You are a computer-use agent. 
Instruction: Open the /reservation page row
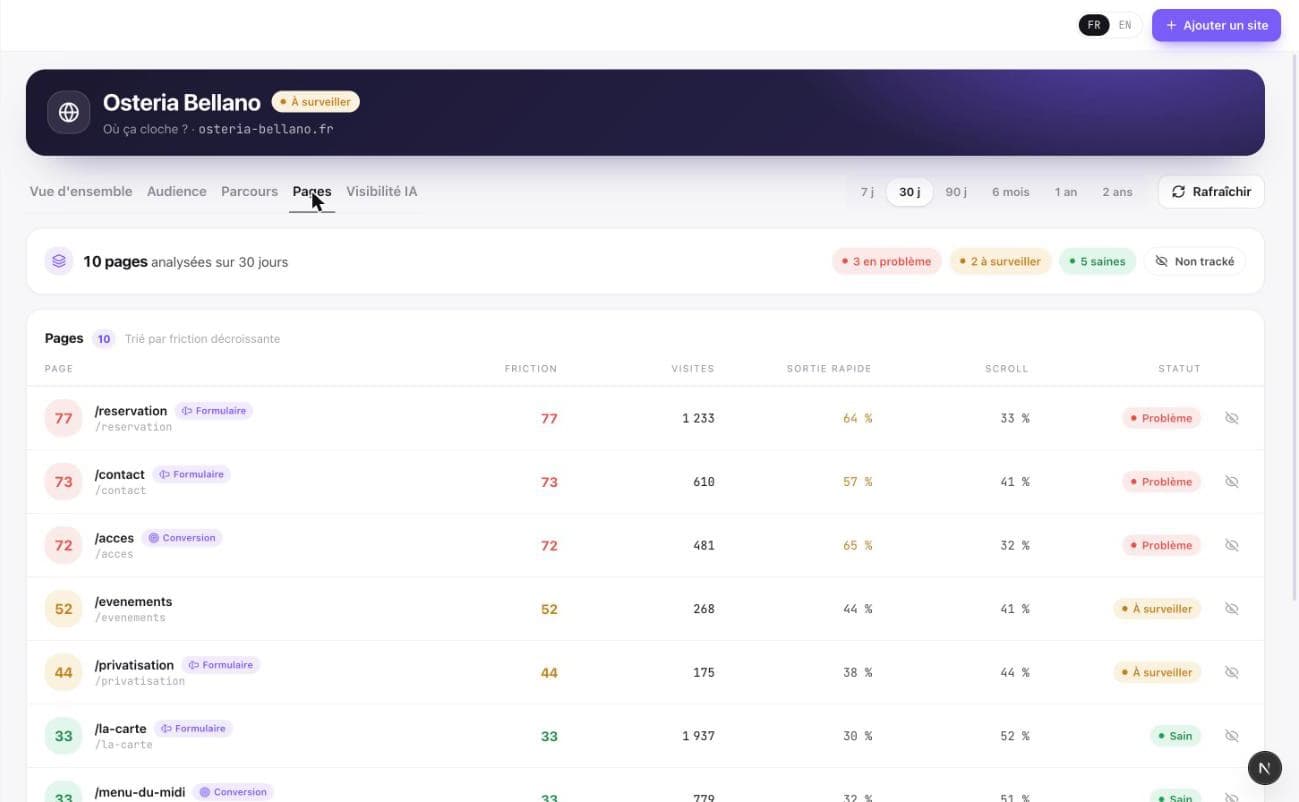(645, 418)
